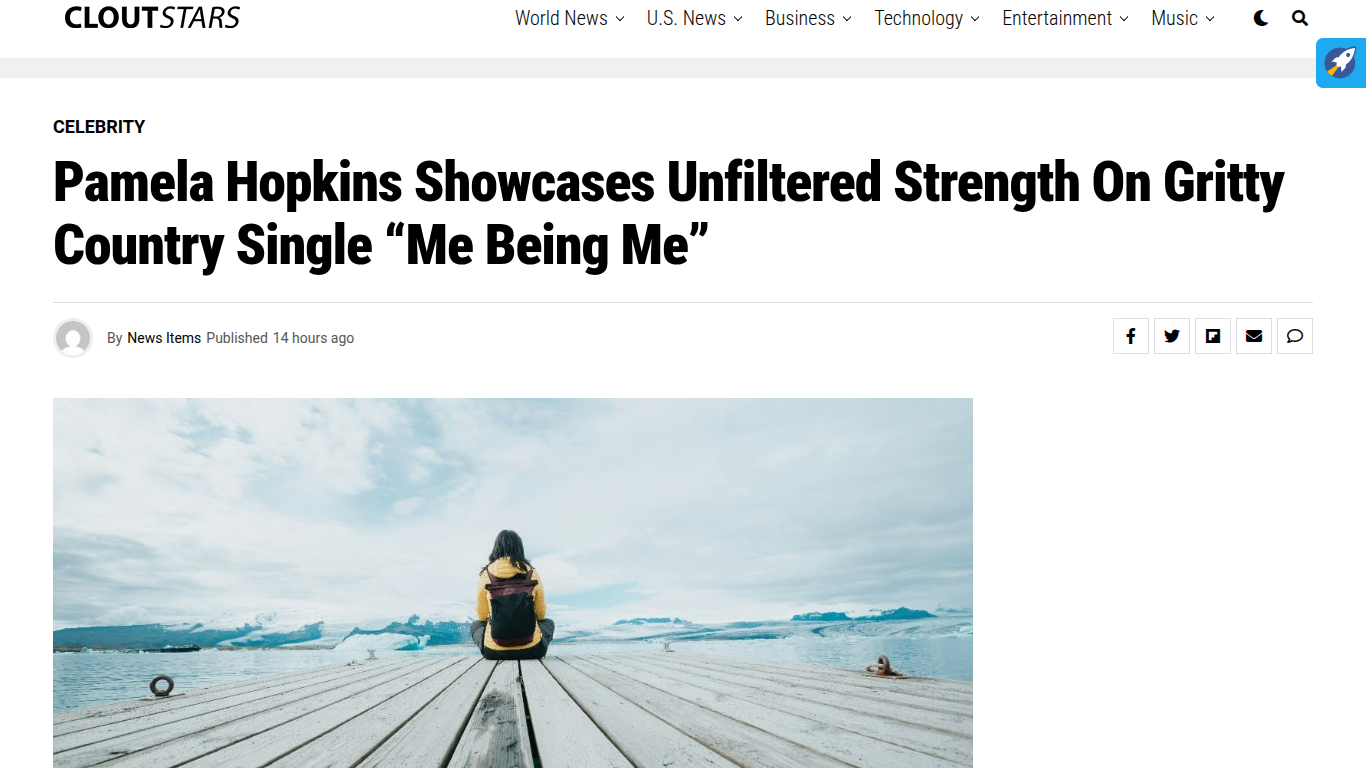Click the featured dock photo

tap(512, 582)
